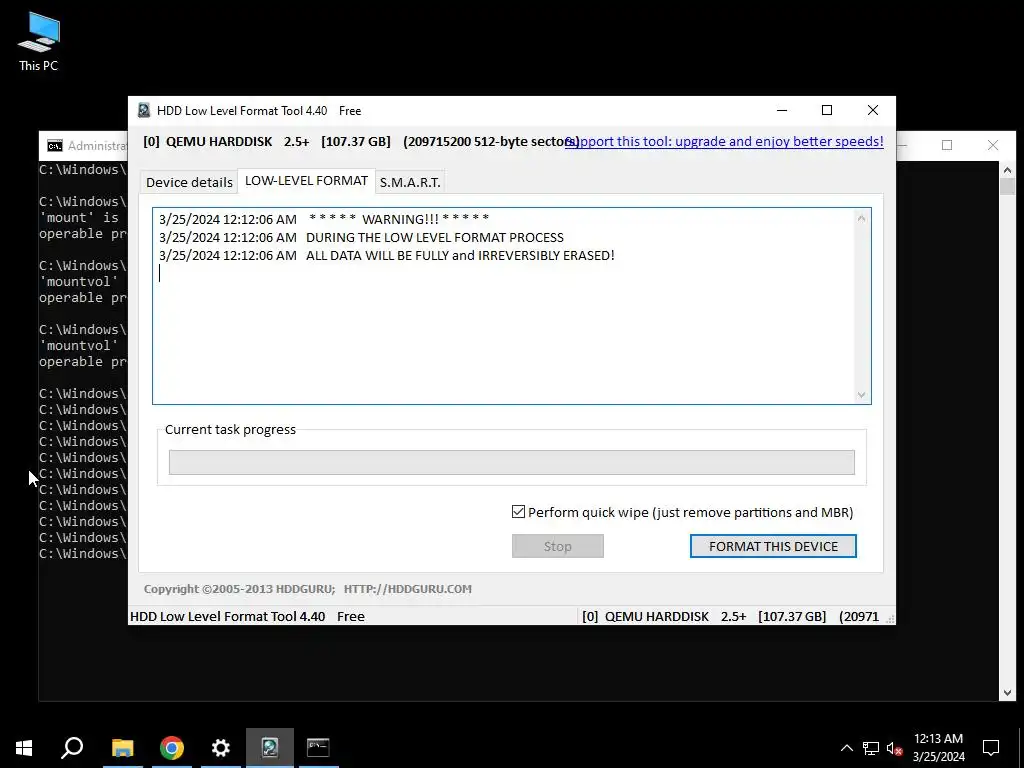Maximize the HDD Low Level Format Tool window

[x=827, y=110]
